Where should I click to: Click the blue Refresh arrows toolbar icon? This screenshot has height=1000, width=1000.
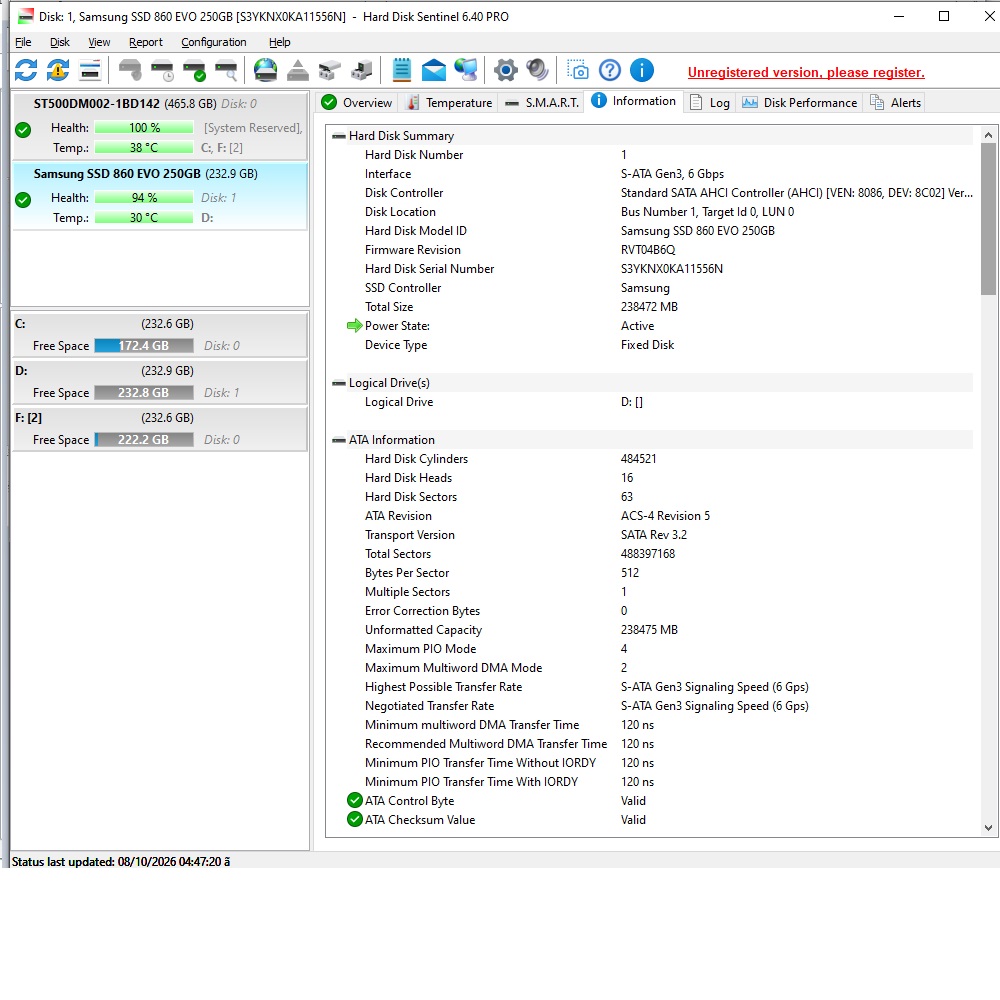26,70
